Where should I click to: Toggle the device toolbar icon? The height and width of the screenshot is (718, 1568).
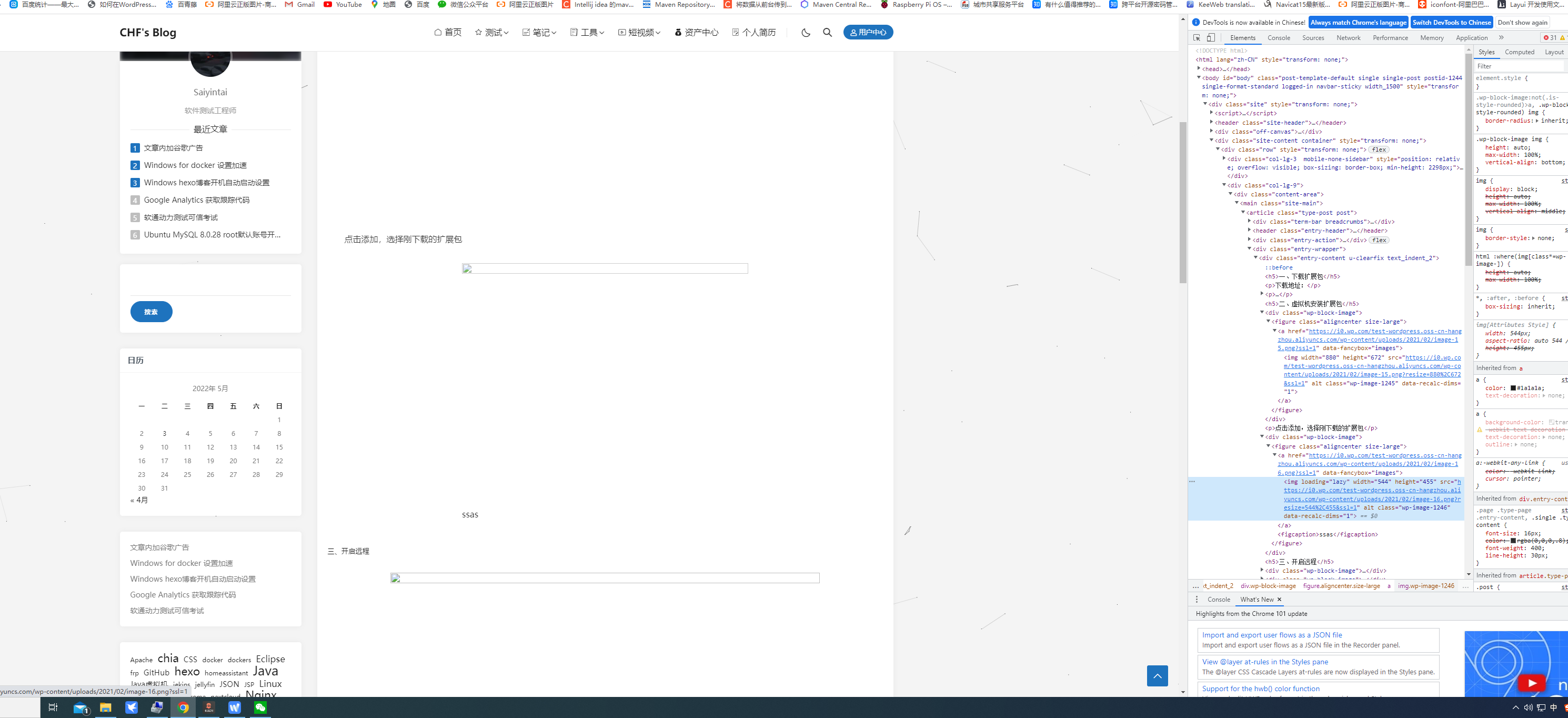pyautogui.click(x=1211, y=38)
